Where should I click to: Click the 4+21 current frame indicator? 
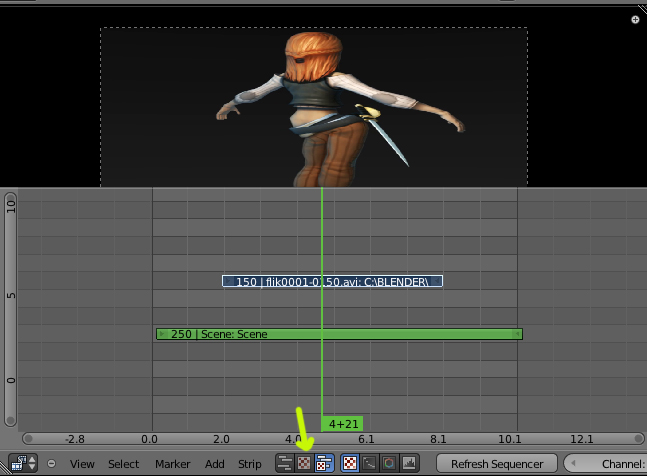click(342, 424)
